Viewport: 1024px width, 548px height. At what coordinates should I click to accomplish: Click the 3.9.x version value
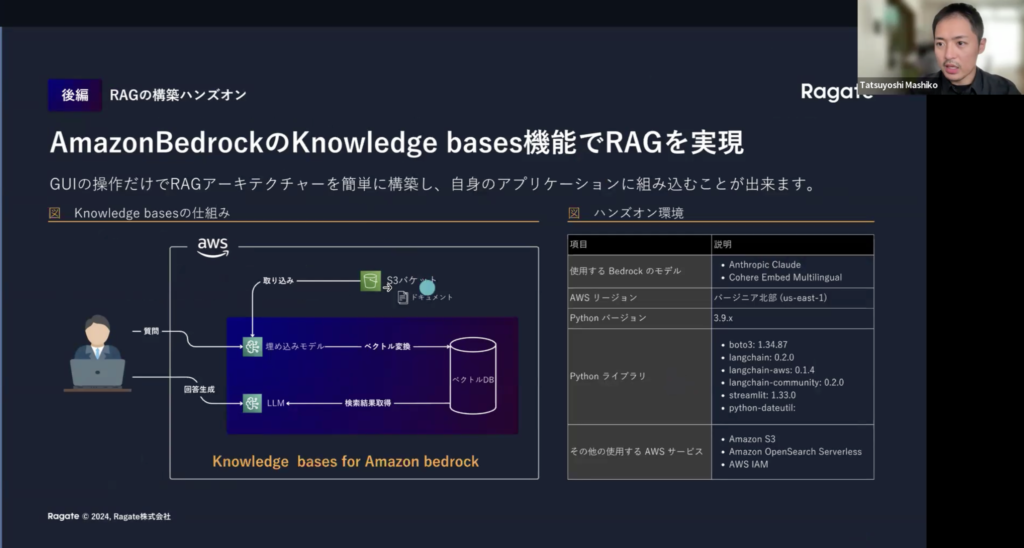(x=724, y=318)
